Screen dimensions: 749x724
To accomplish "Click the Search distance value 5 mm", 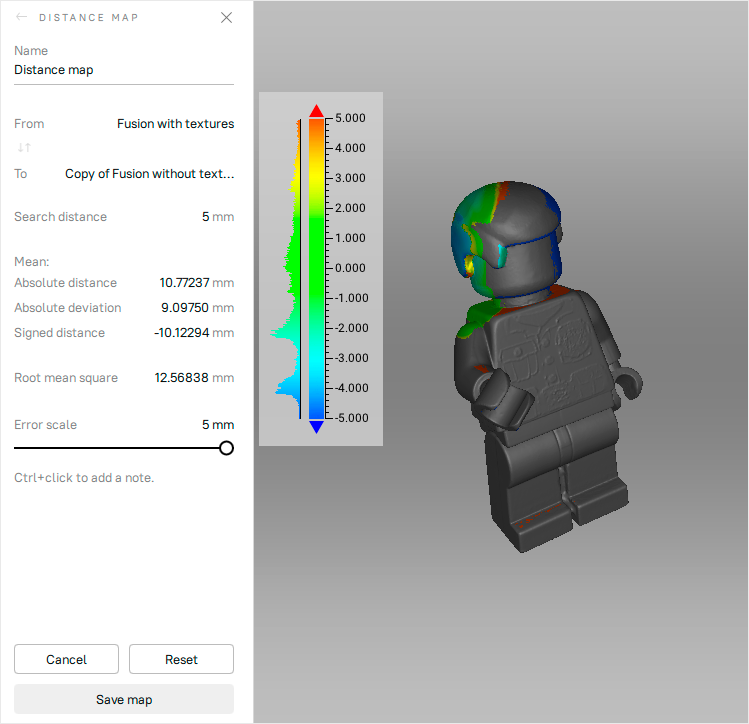I will (x=218, y=217).
